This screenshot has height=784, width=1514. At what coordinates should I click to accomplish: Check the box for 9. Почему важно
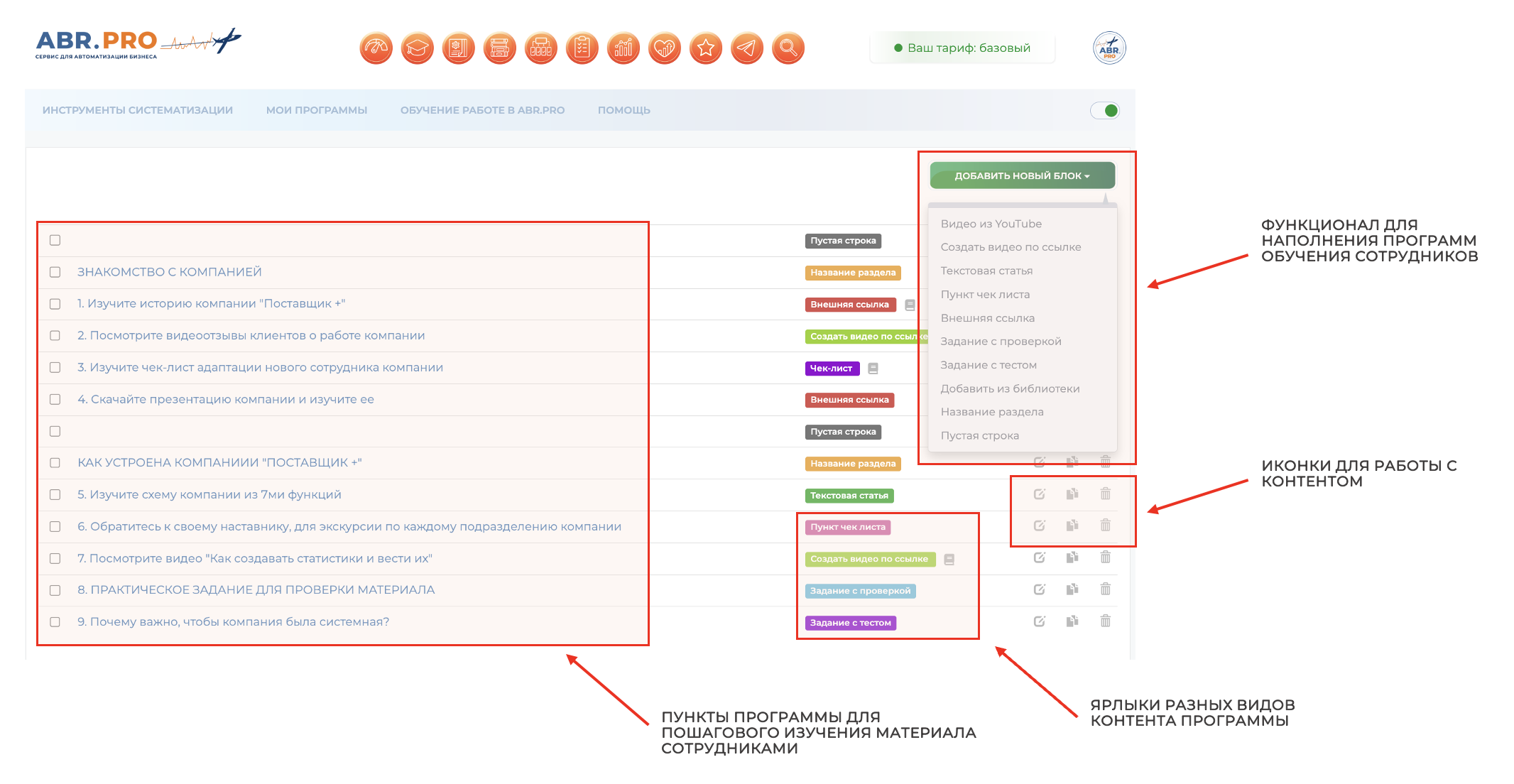coord(55,621)
